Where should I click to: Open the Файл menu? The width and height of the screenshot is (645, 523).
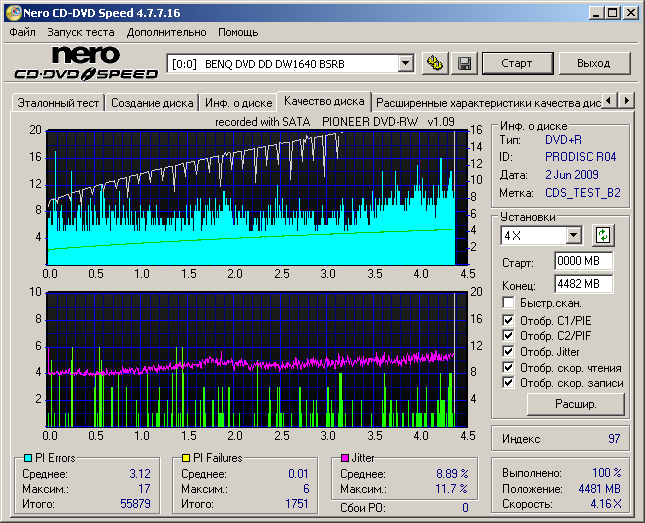[22, 32]
